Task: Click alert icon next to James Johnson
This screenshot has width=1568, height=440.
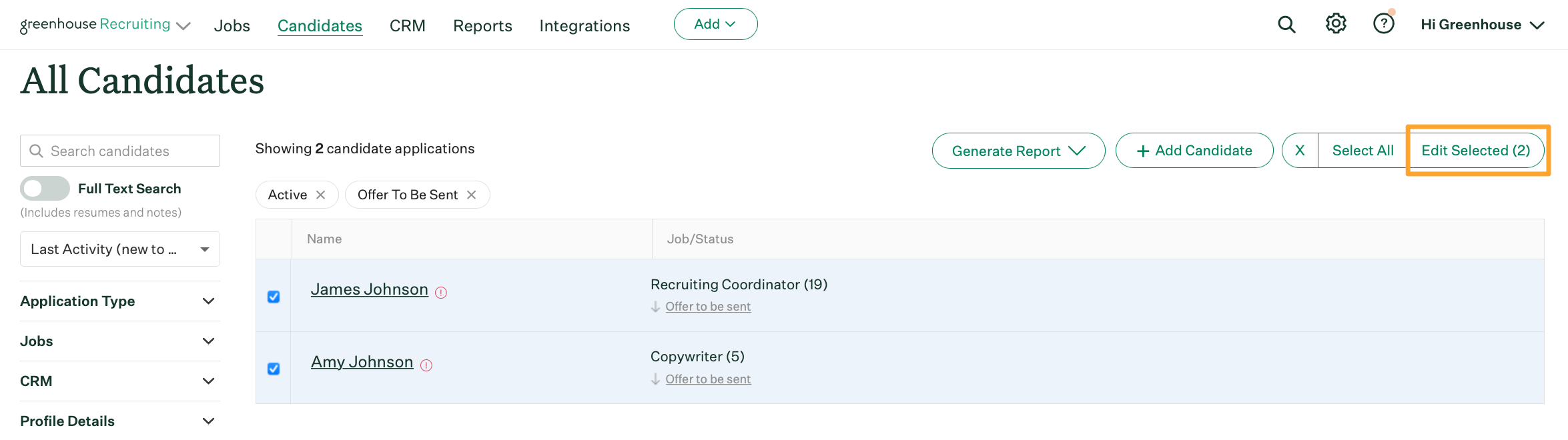Action: click(441, 293)
